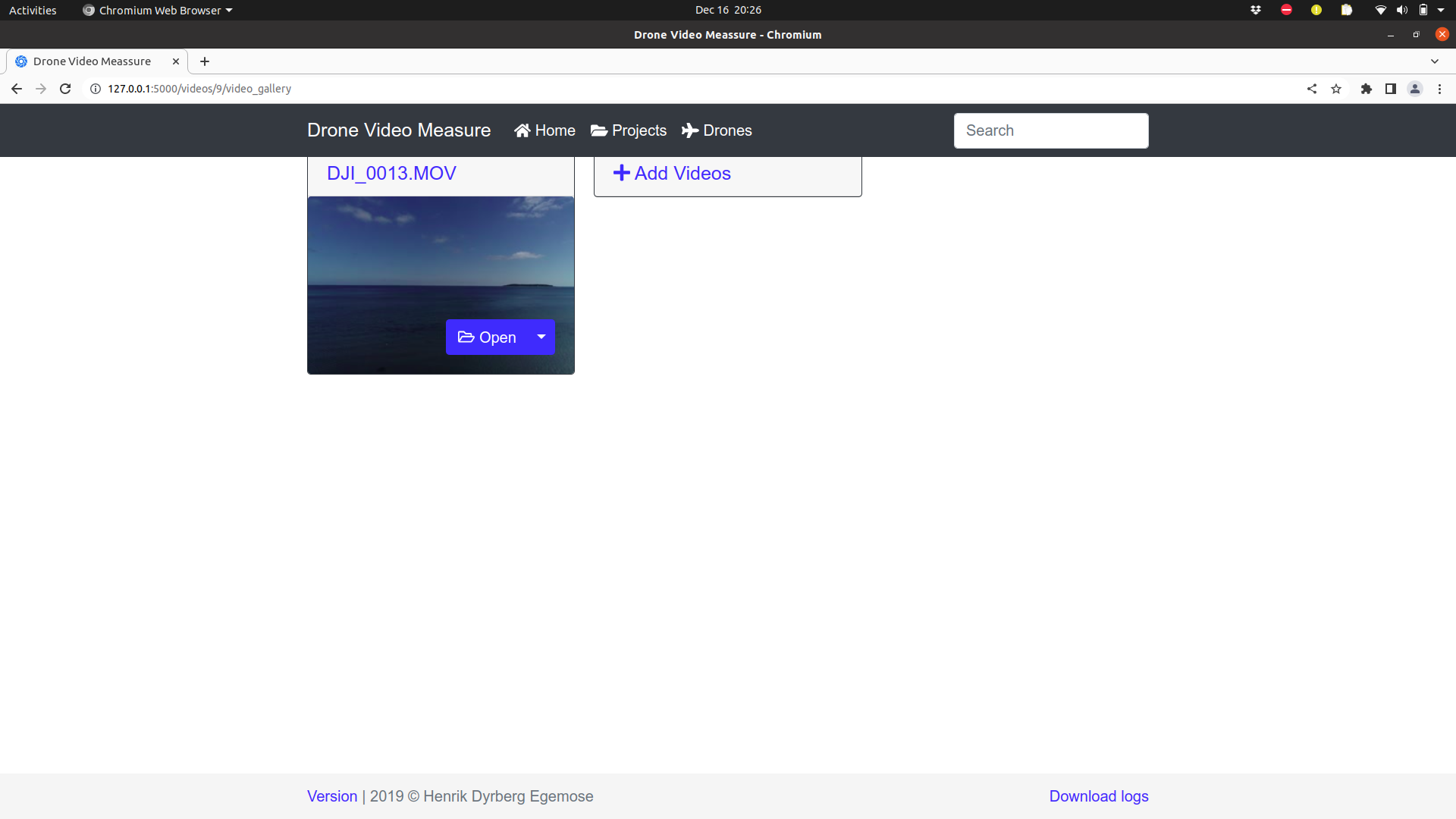Image resolution: width=1456 pixels, height=819 pixels.
Task: Reload the current page
Action: 65,89
